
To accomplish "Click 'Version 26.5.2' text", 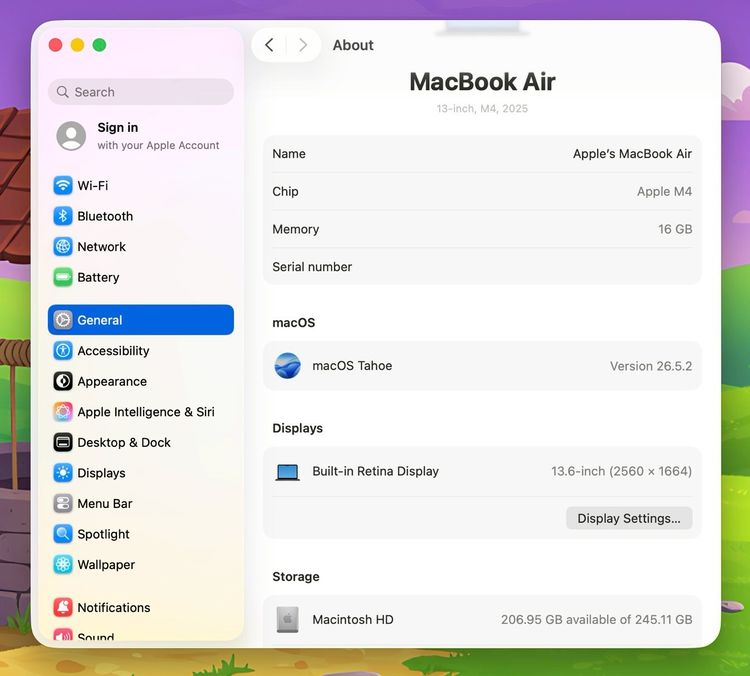I will coord(651,366).
